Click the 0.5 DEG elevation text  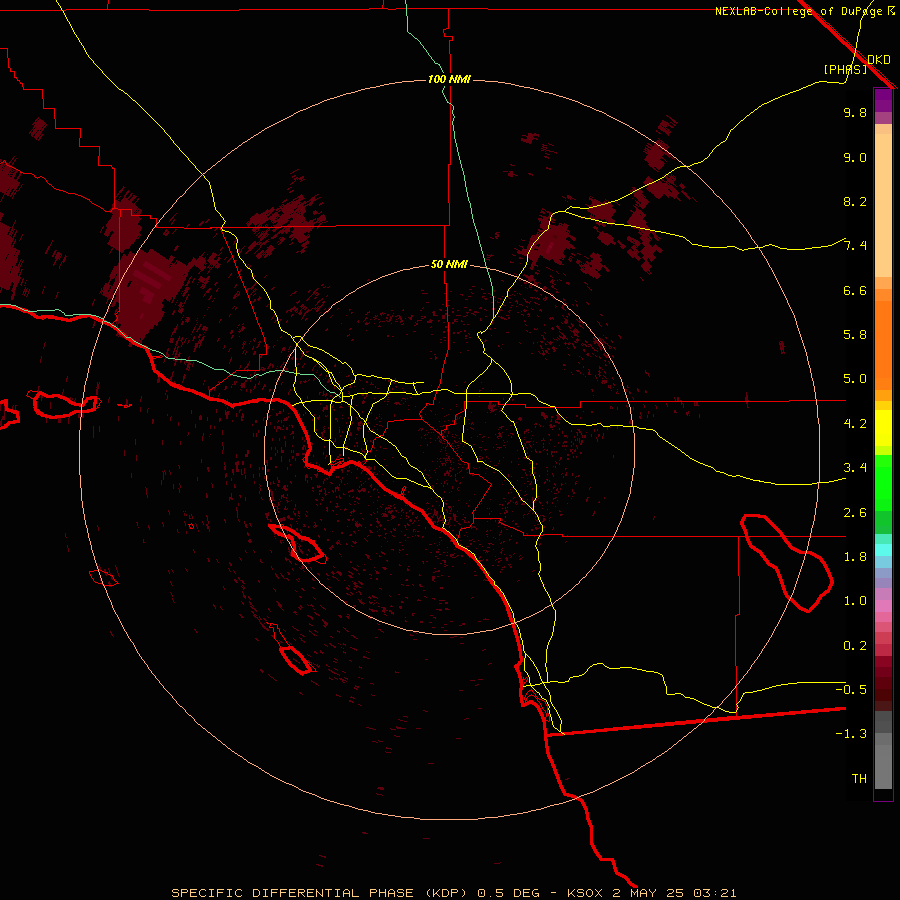(x=508, y=893)
